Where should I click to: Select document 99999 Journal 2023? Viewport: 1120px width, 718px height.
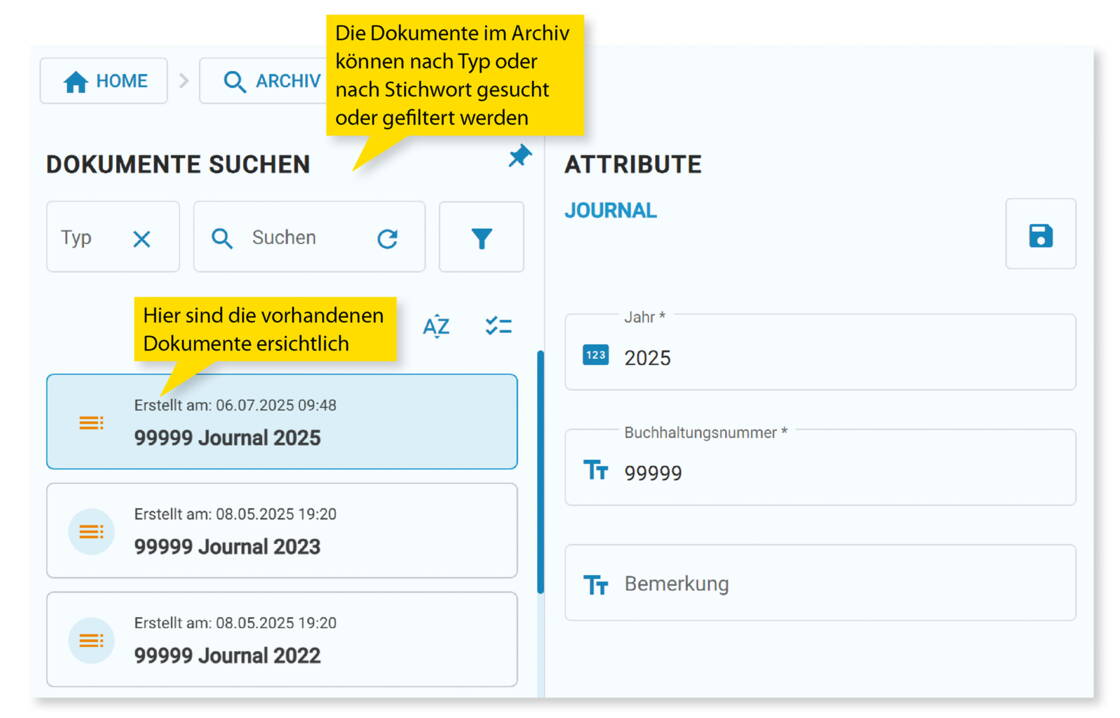(282, 531)
